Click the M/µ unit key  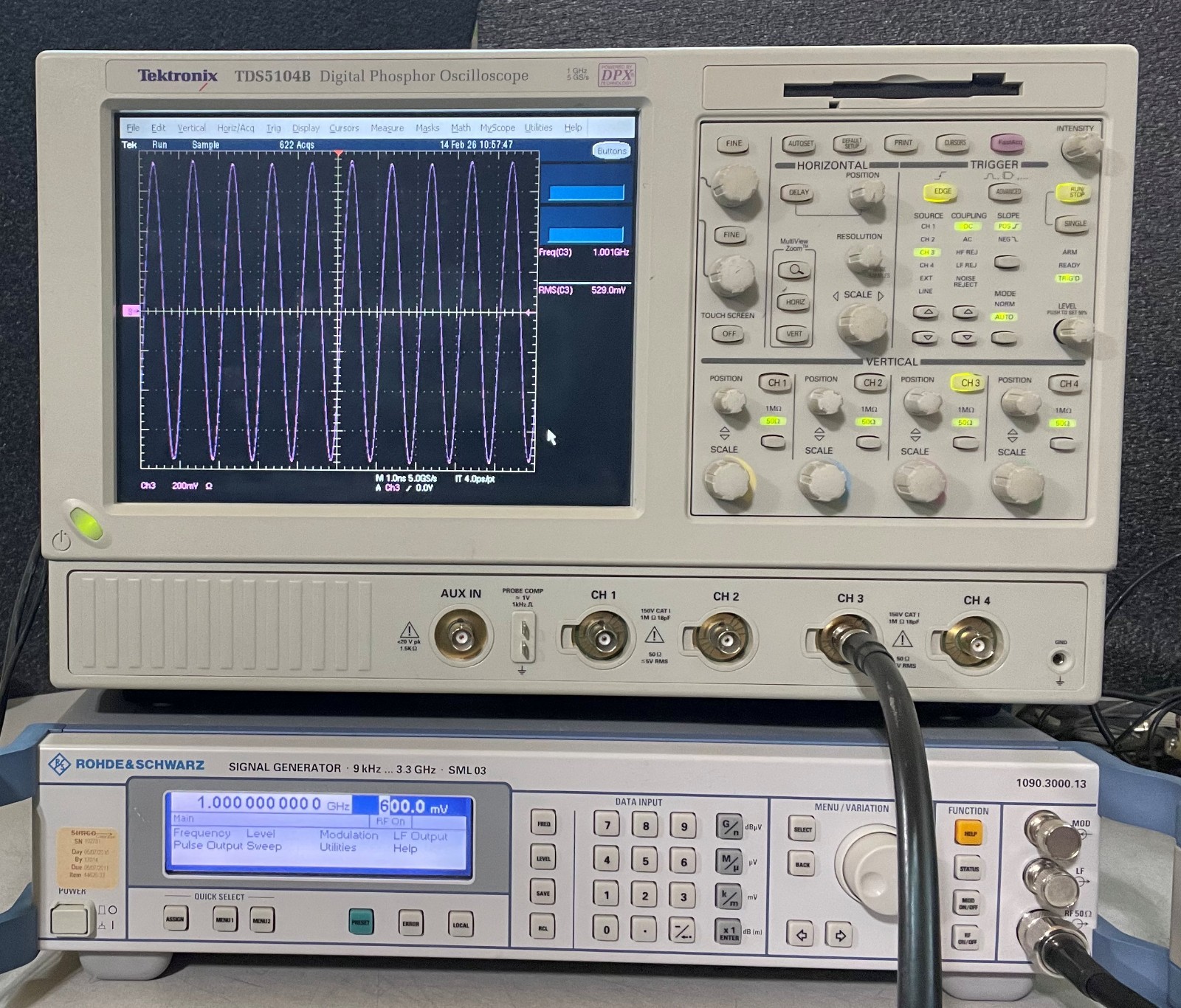pyautogui.click(x=729, y=861)
